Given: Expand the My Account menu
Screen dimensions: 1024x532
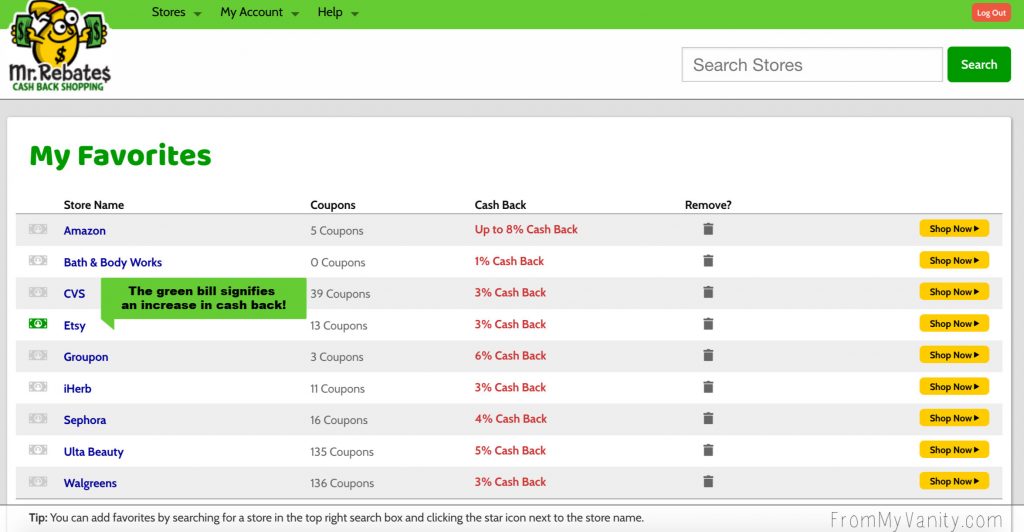Looking at the screenshot, I should pyautogui.click(x=259, y=12).
